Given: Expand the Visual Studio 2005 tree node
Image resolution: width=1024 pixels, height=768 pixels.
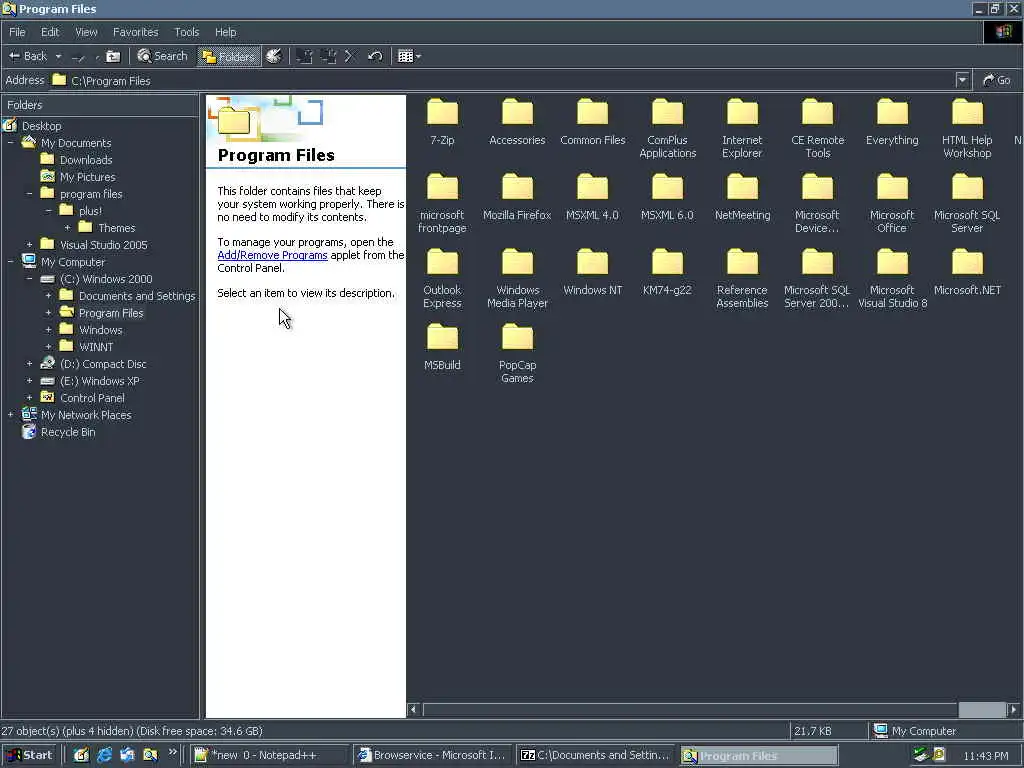Looking at the screenshot, I should click(x=29, y=245).
